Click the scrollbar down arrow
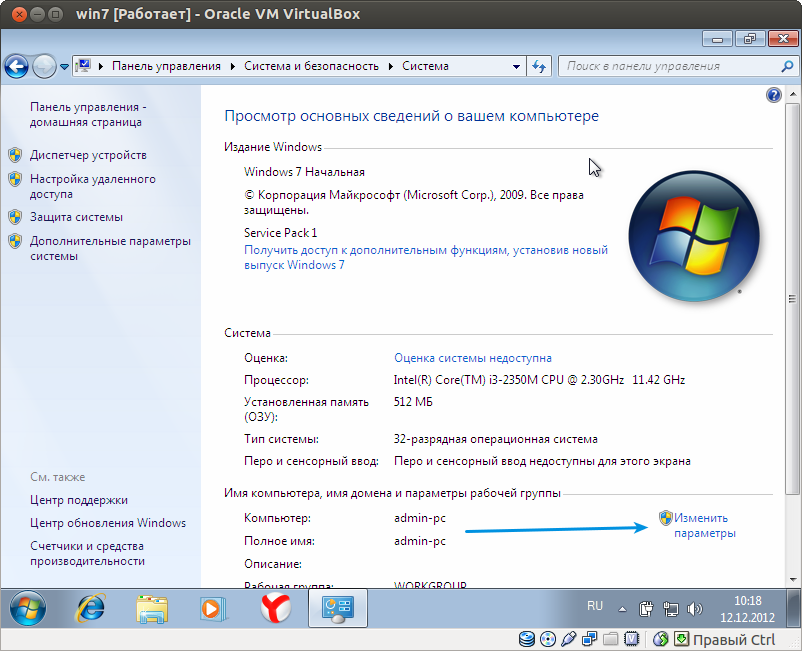 pos(792,580)
